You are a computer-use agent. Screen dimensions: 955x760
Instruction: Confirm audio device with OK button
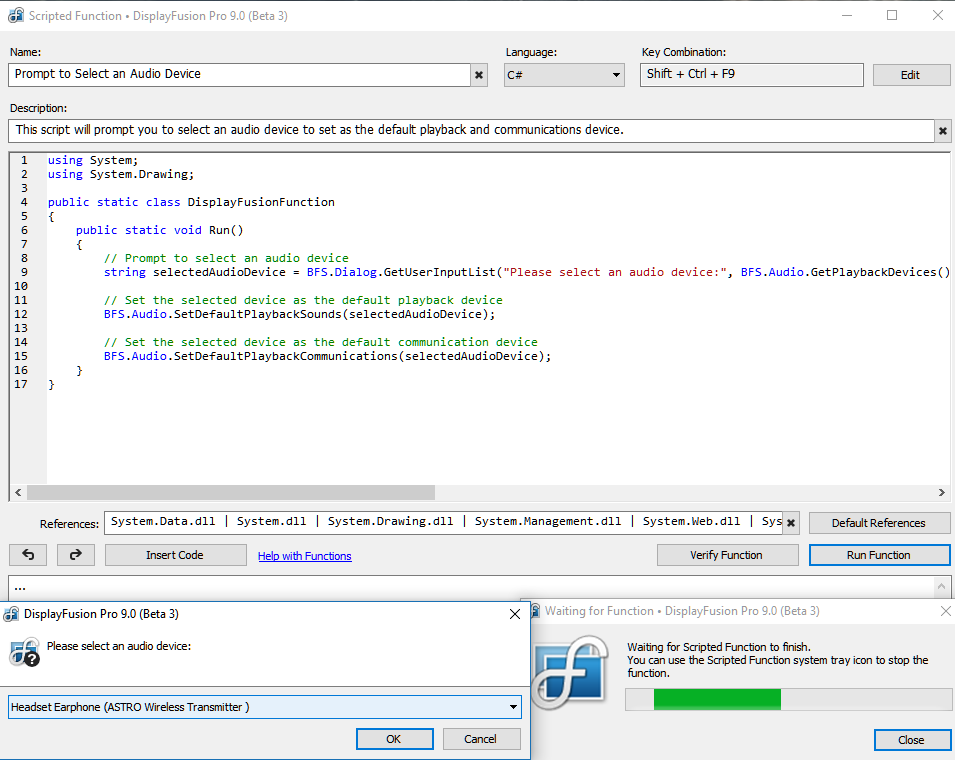coord(395,739)
